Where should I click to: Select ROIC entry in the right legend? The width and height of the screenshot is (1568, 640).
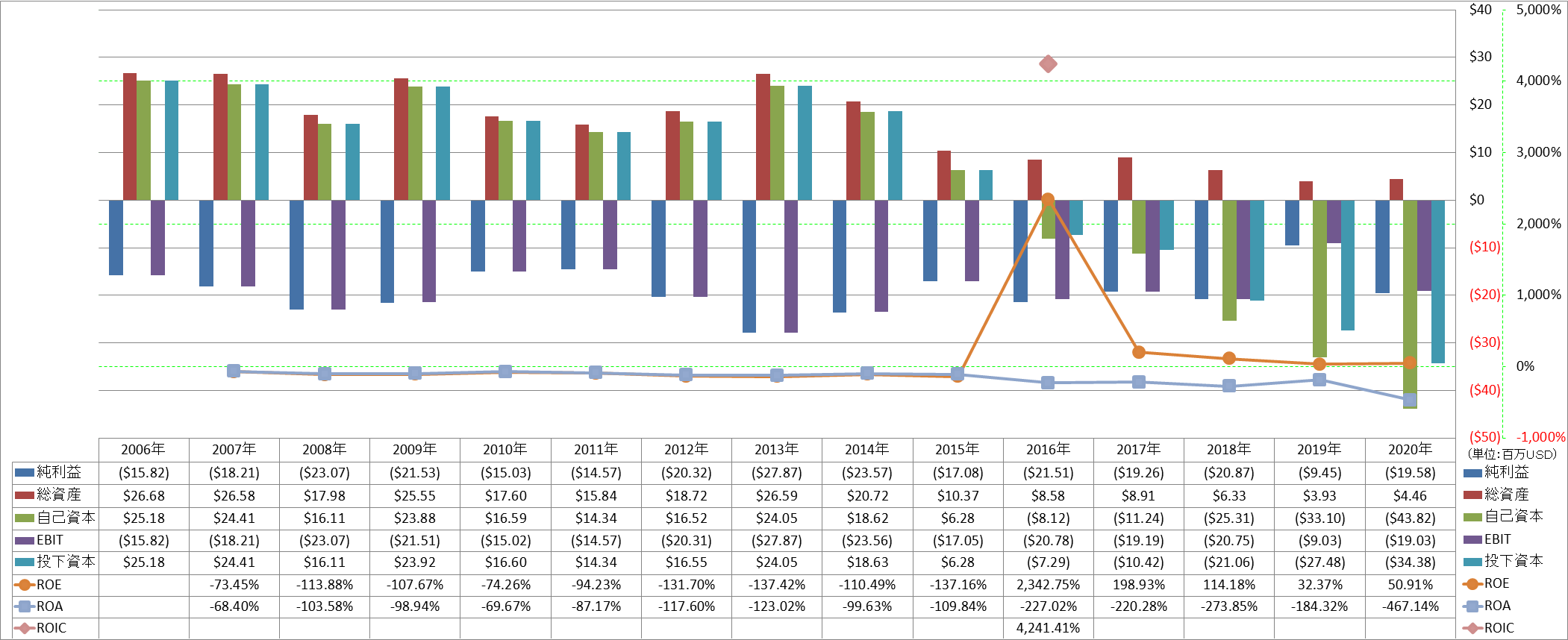point(1489,628)
